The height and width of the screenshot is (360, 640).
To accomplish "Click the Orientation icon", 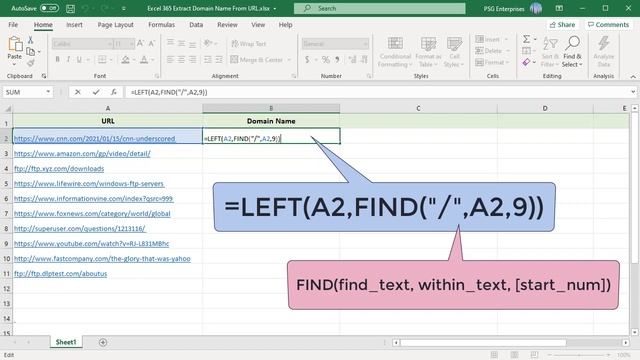I will 208,43.
